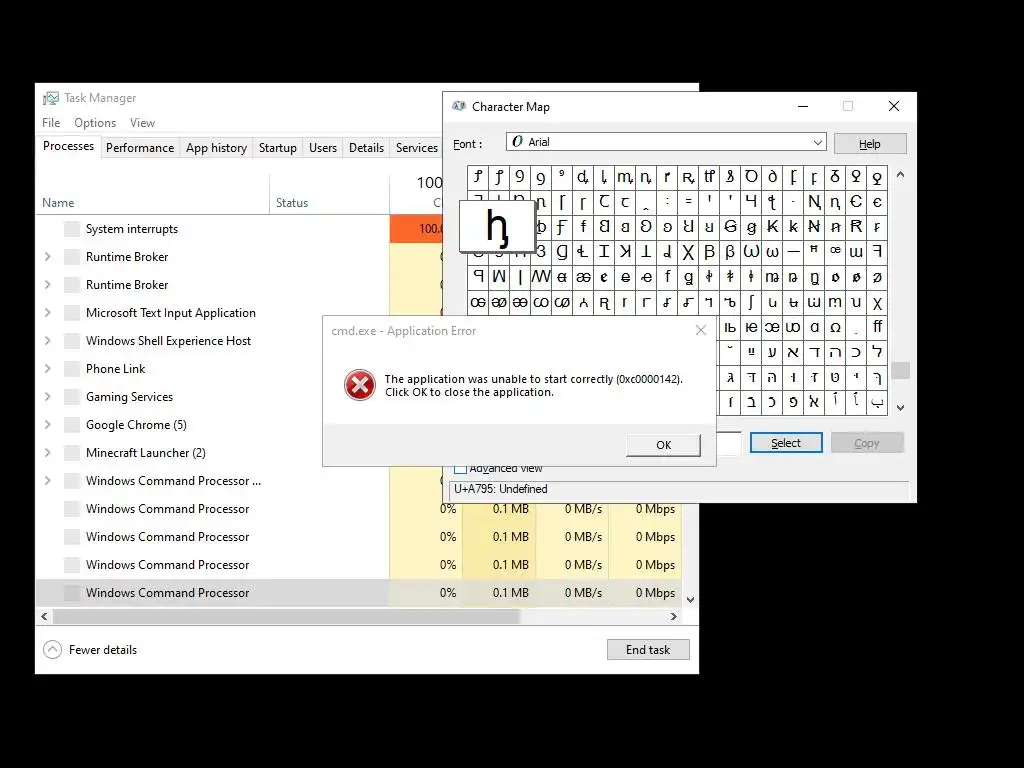Image resolution: width=1024 pixels, height=768 pixels.
Task: Click OK in the Application Error dialog
Action: click(664, 445)
